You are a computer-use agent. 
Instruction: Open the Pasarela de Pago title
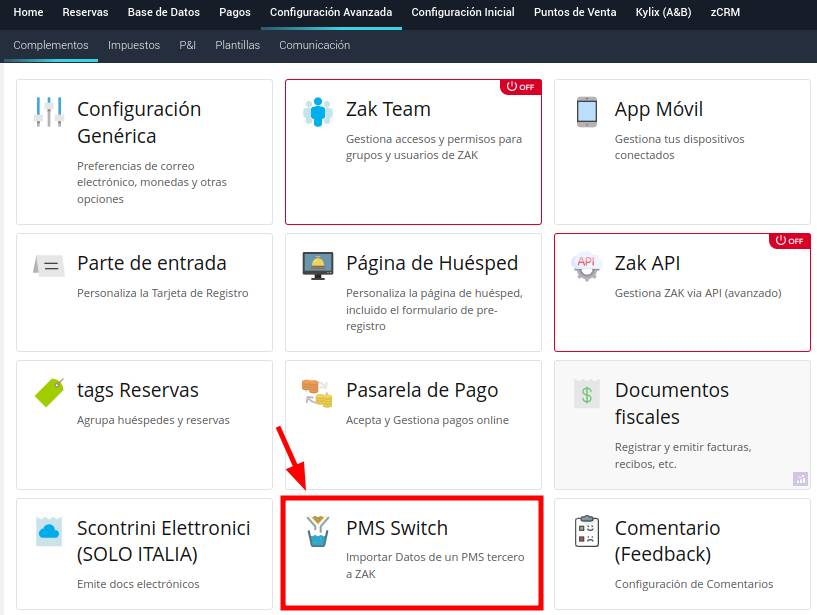tap(422, 390)
